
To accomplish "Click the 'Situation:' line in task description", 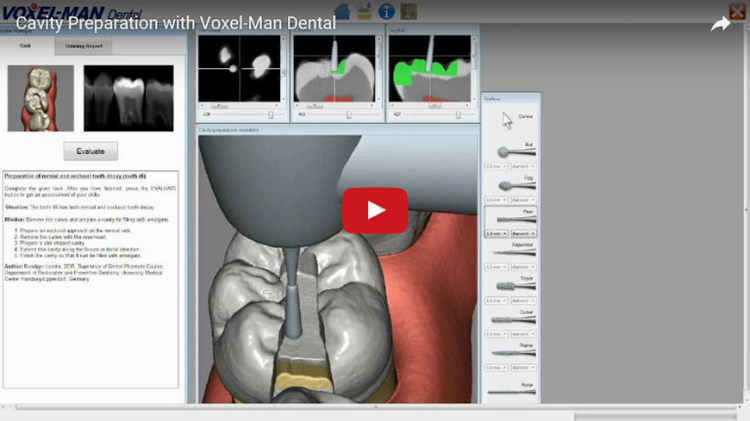I will (79, 207).
